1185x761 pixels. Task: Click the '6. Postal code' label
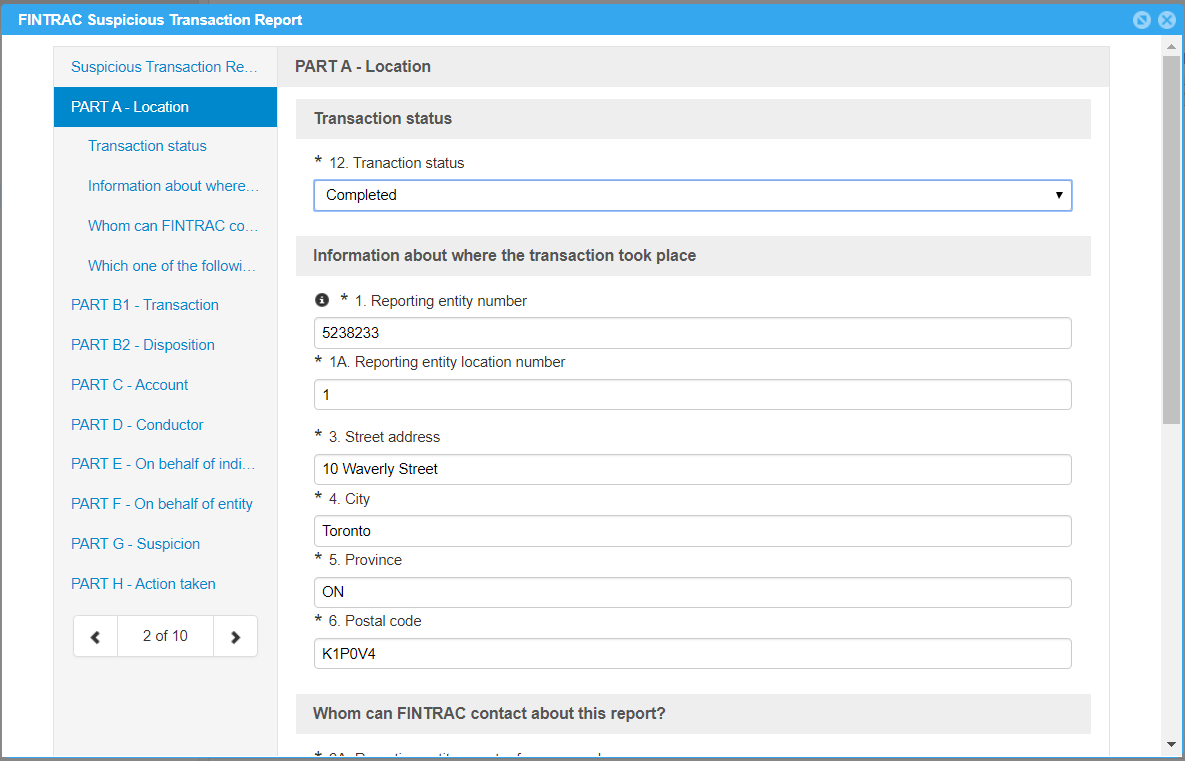tap(375, 621)
